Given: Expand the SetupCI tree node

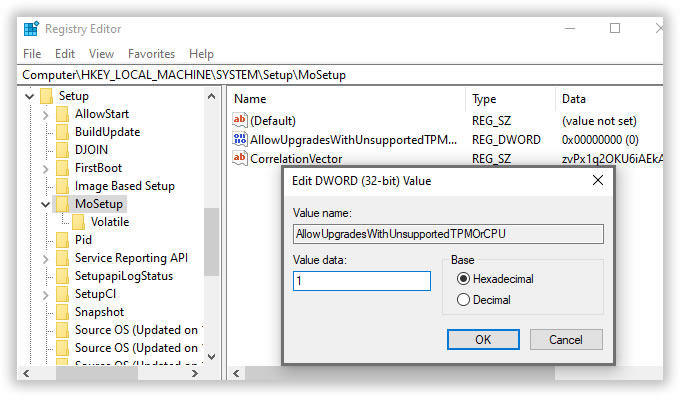Looking at the screenshot, I should [46, 295].
